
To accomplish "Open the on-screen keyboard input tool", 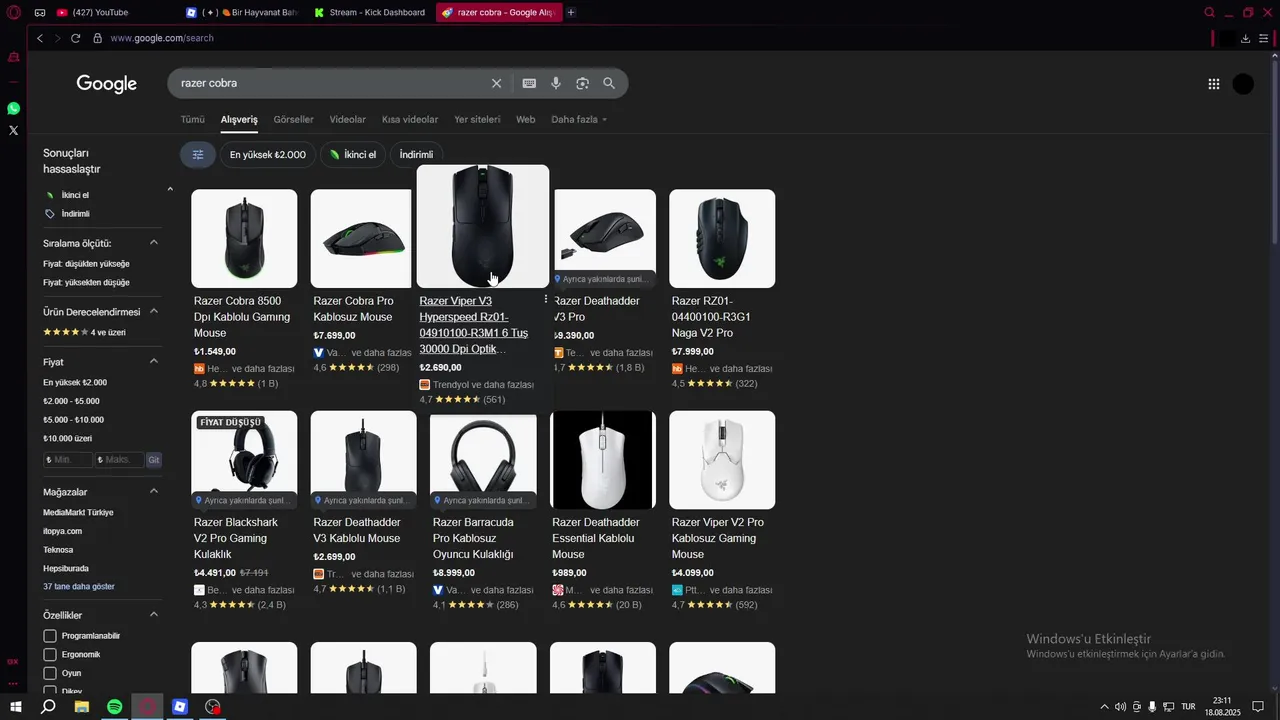I will 529,83.
